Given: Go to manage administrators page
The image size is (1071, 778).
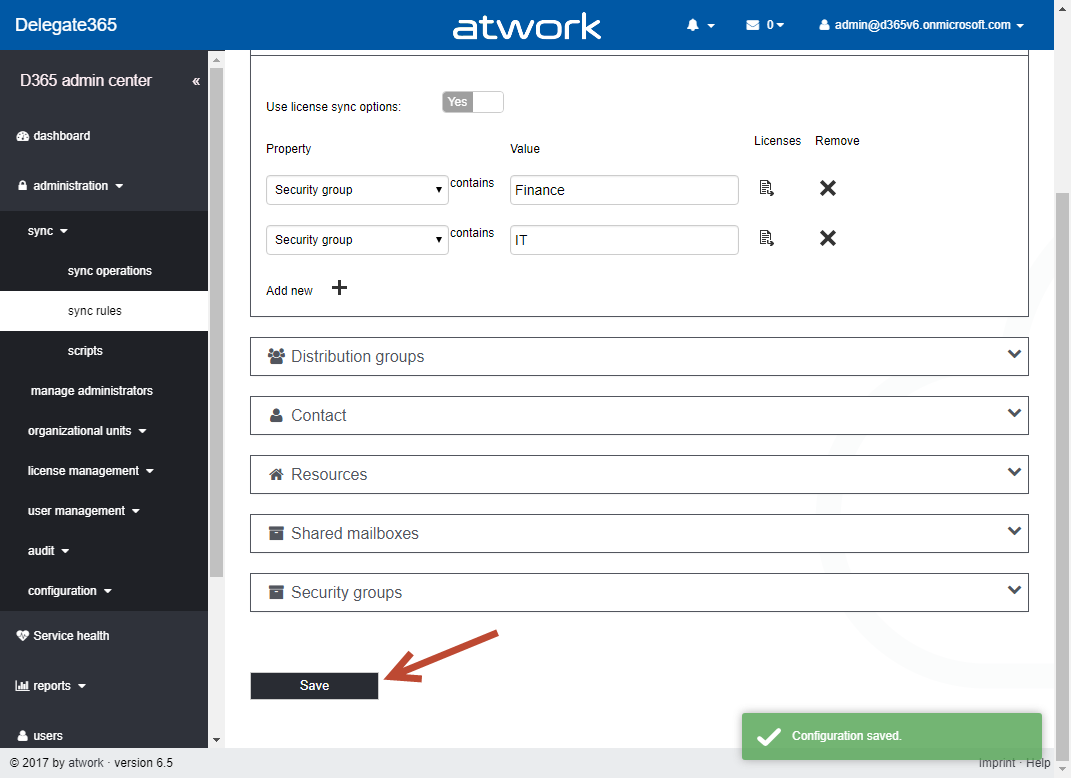Looking at the screenshot, I should [x=92, y=391].
